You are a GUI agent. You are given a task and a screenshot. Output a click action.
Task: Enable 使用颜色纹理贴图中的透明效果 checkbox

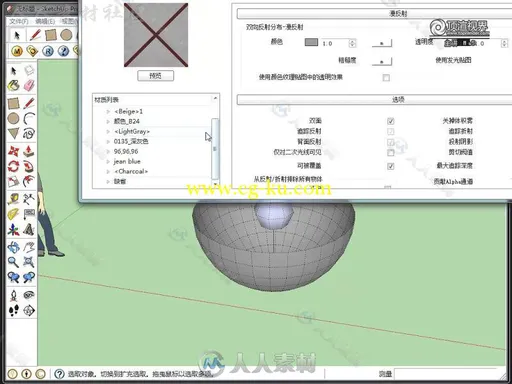tap(386, 78)
